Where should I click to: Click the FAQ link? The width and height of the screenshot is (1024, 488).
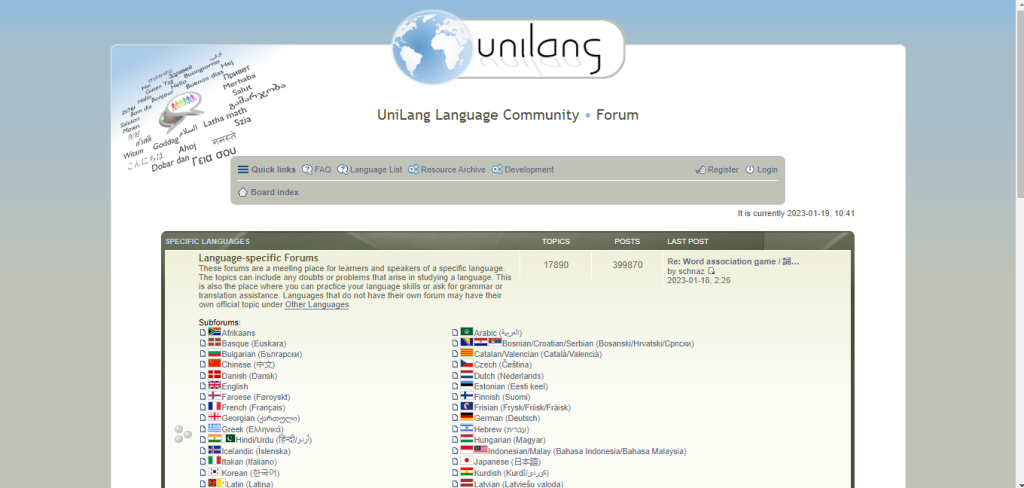tap(317, 170)
